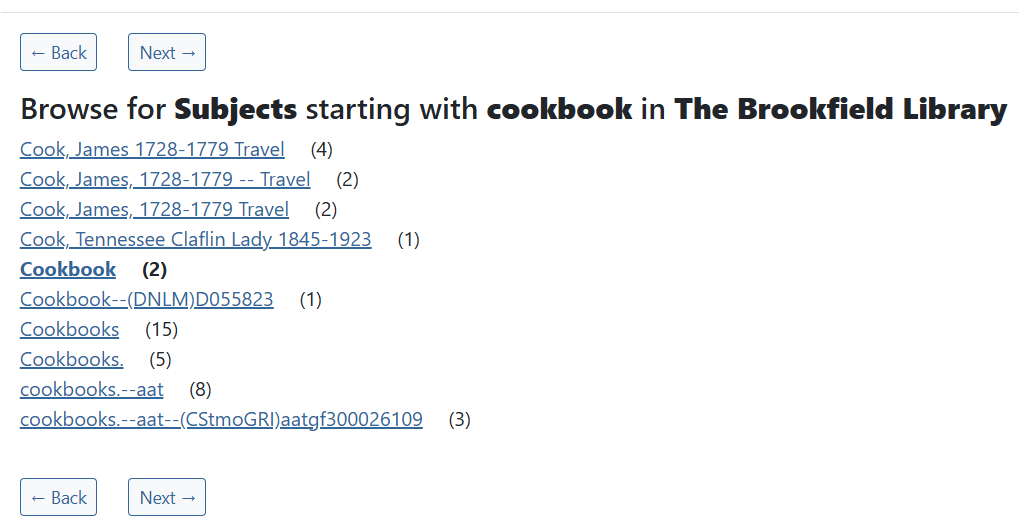This screenshot has height=529, width=1019.
Task: Click the (5) count beside 'Cookbooks.'
Action: pyautogui.click(x=160, y=360)
